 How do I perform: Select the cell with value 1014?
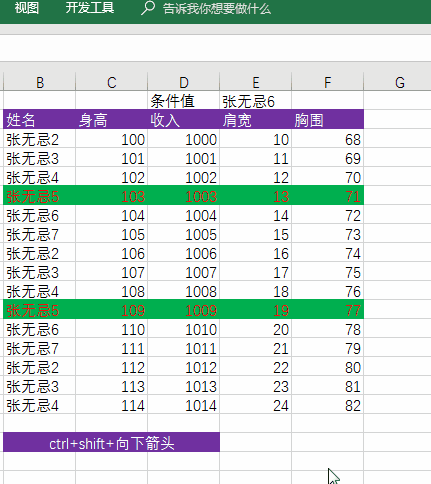point(184,405)
